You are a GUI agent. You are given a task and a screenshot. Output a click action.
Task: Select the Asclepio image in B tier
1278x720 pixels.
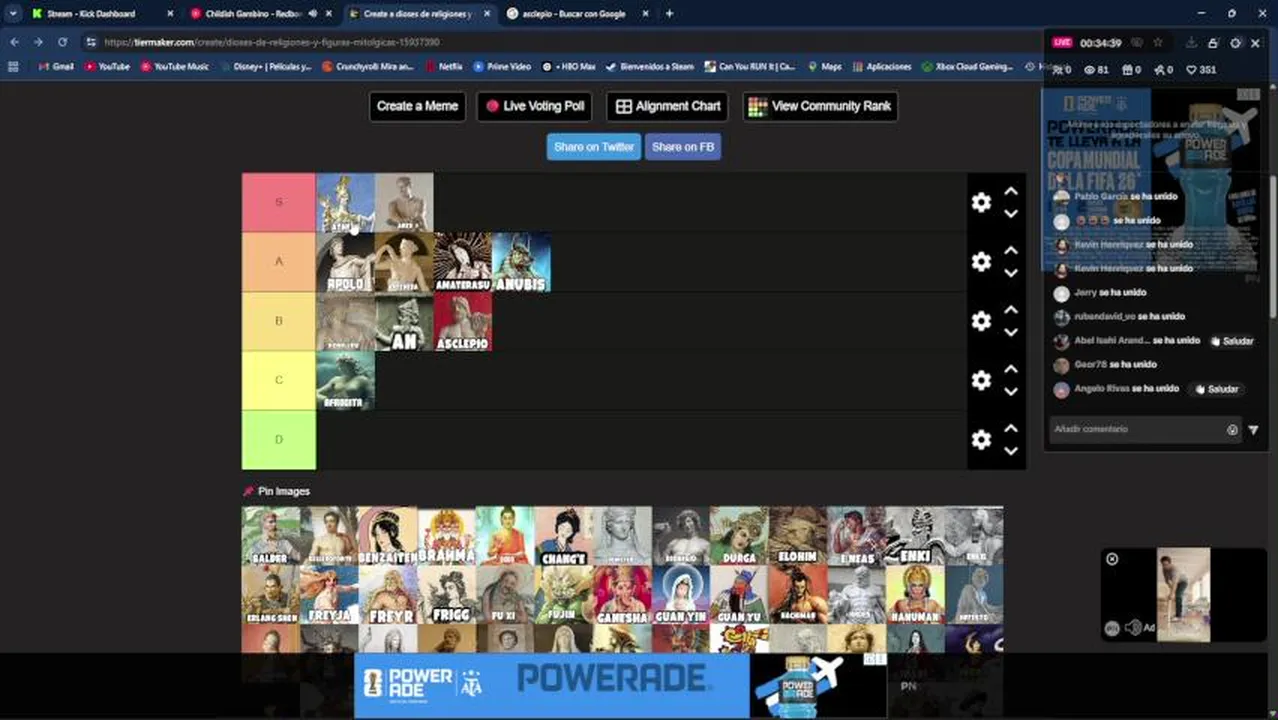(x=463, y=321)
